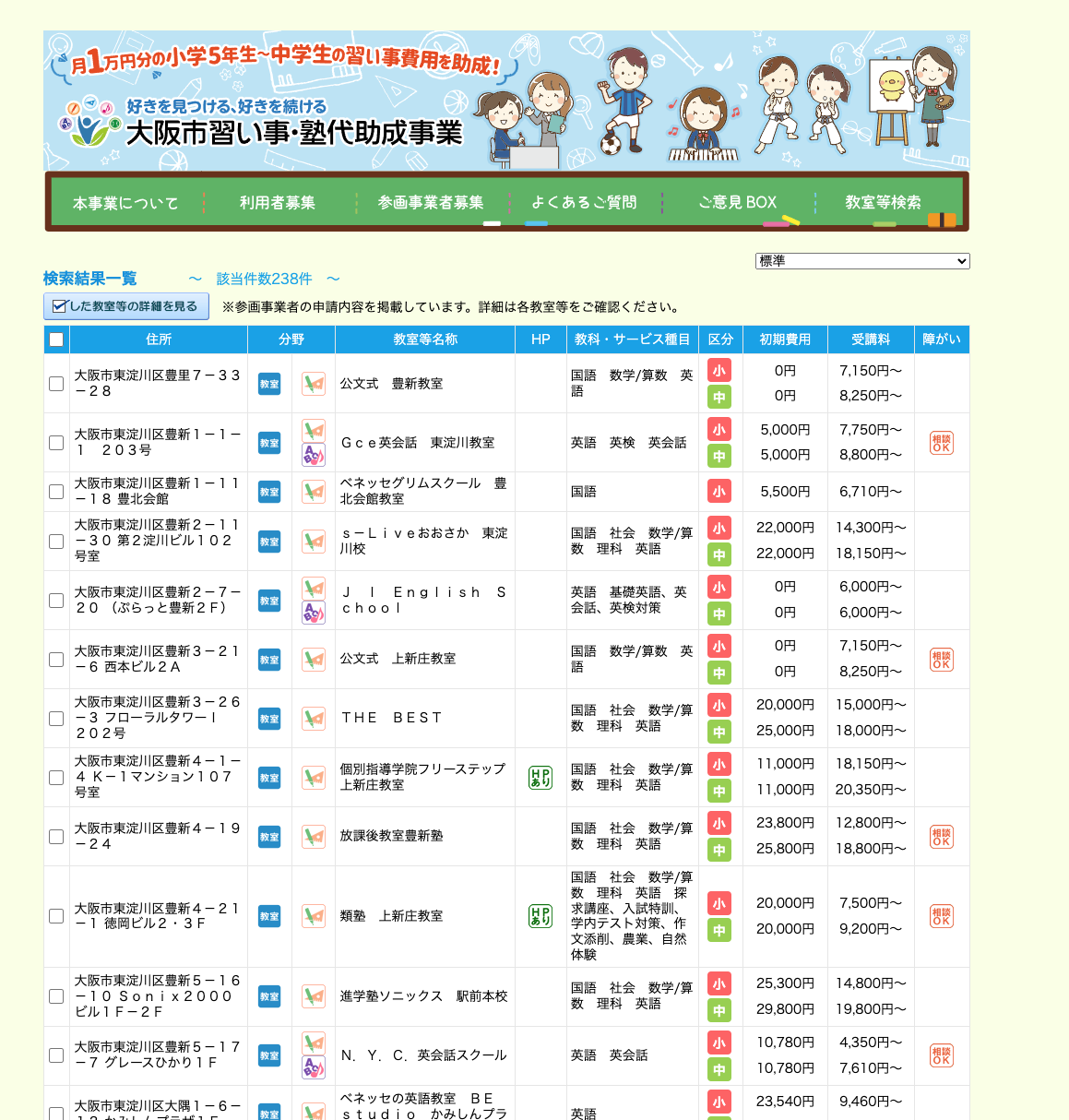Click 相談OK icon in 放課後教室豊新塾 row

click(941, 837)
